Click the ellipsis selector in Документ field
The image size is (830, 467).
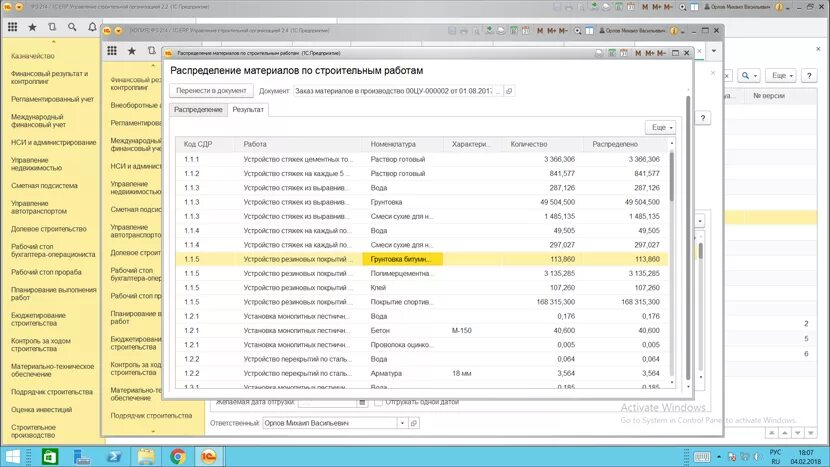498,91
